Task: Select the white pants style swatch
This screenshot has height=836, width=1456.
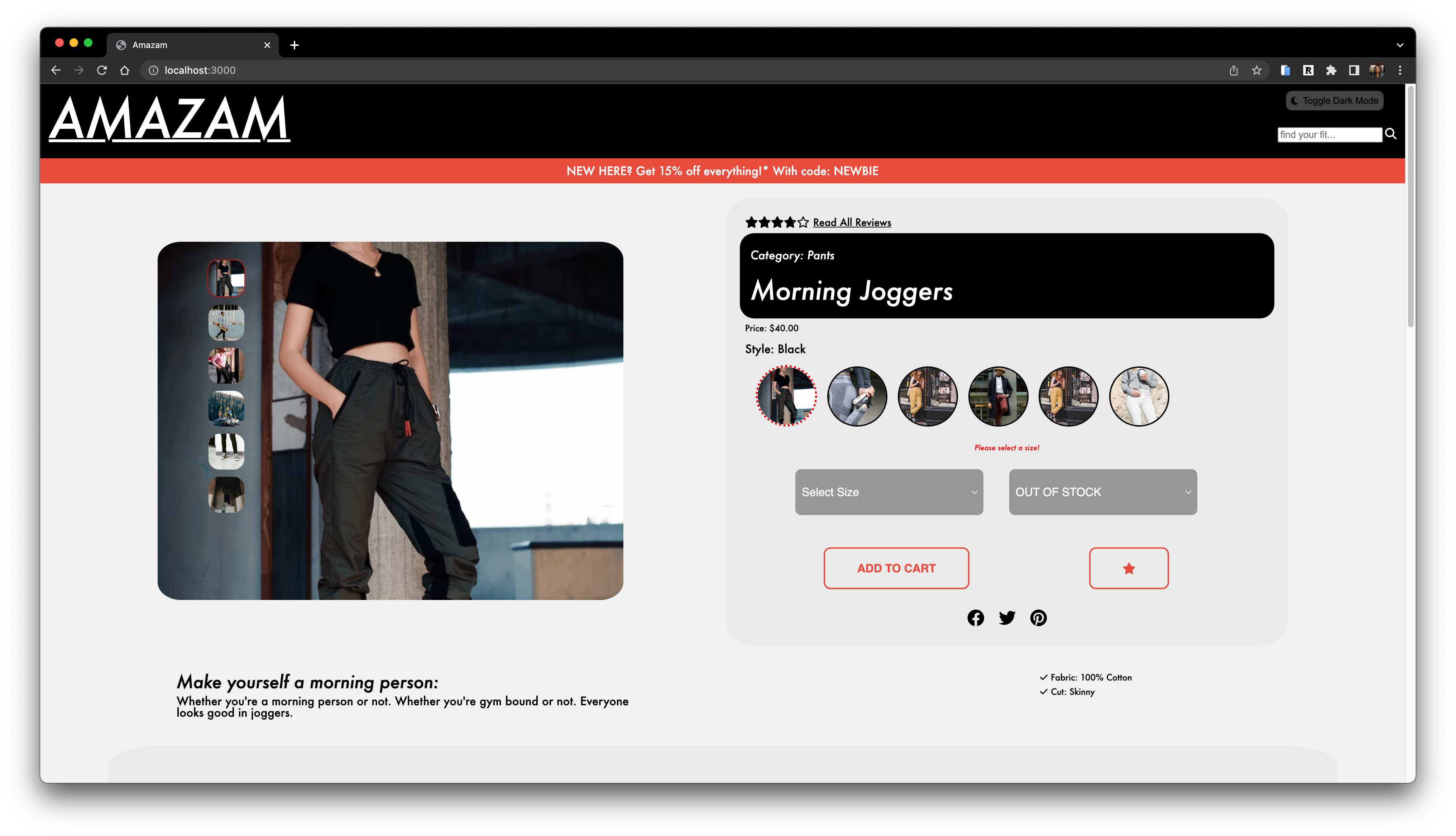Action: pos(1139,396)
